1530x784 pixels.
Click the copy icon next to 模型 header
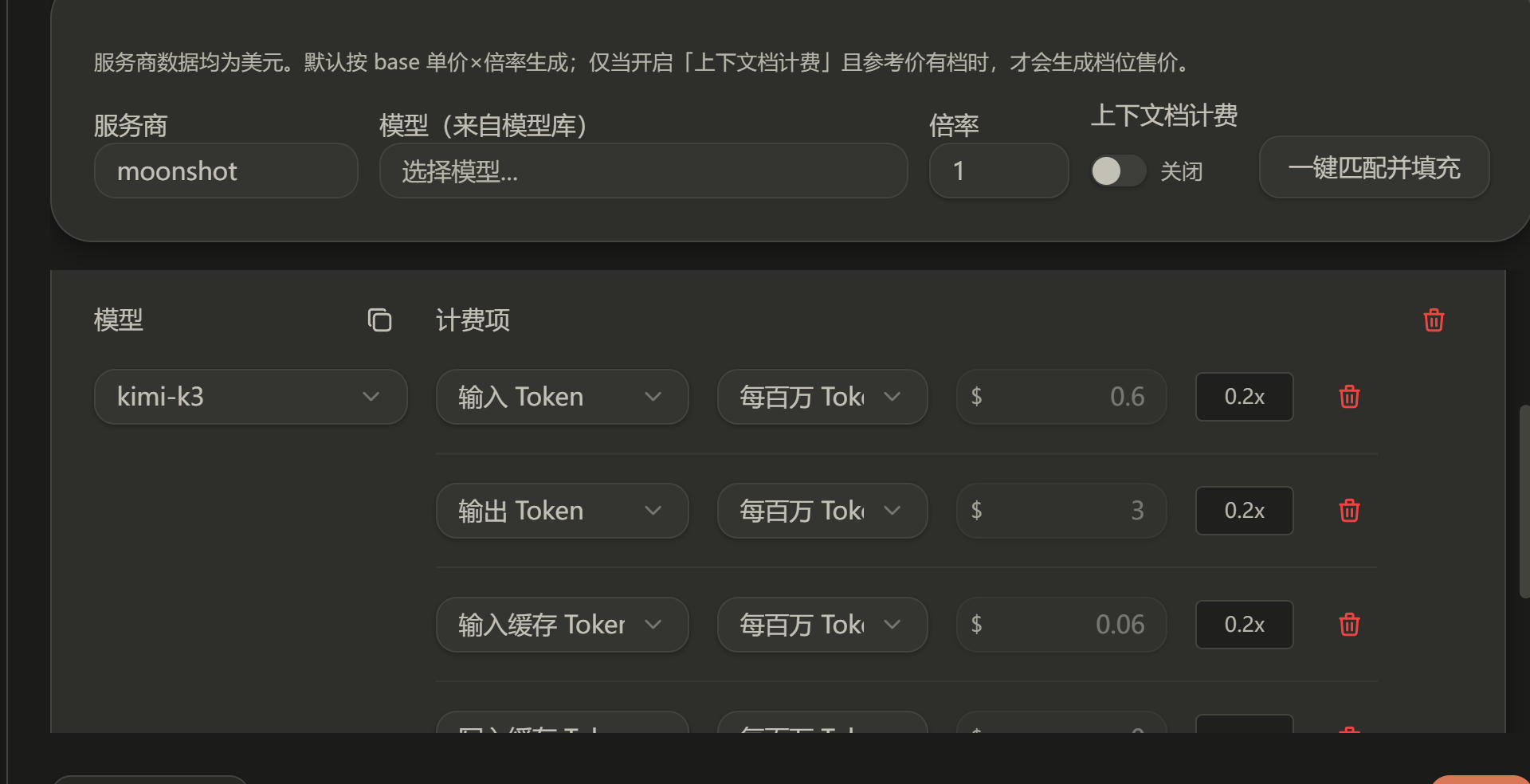[x=379, y=319]
